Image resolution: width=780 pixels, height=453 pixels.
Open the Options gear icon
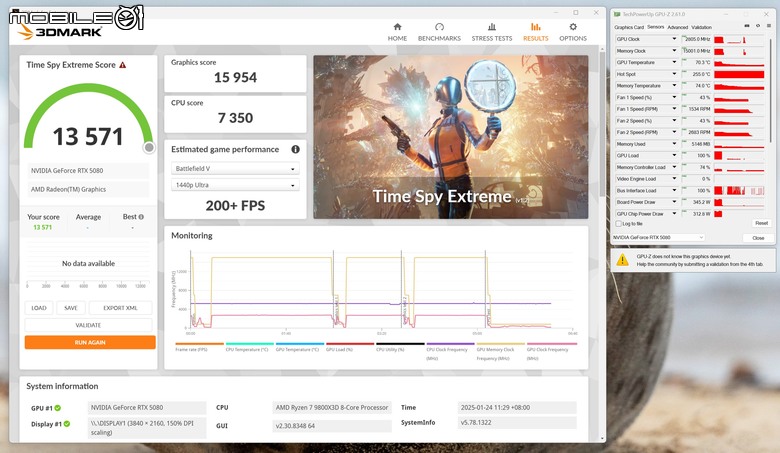click(x=573, y=27)
